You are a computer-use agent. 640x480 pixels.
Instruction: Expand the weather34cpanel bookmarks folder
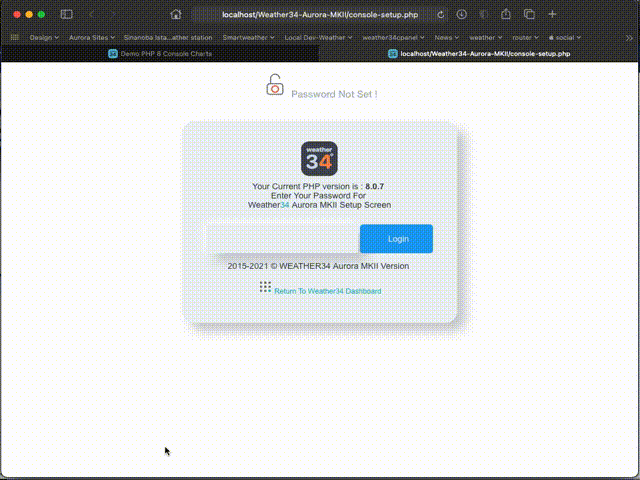393,38
